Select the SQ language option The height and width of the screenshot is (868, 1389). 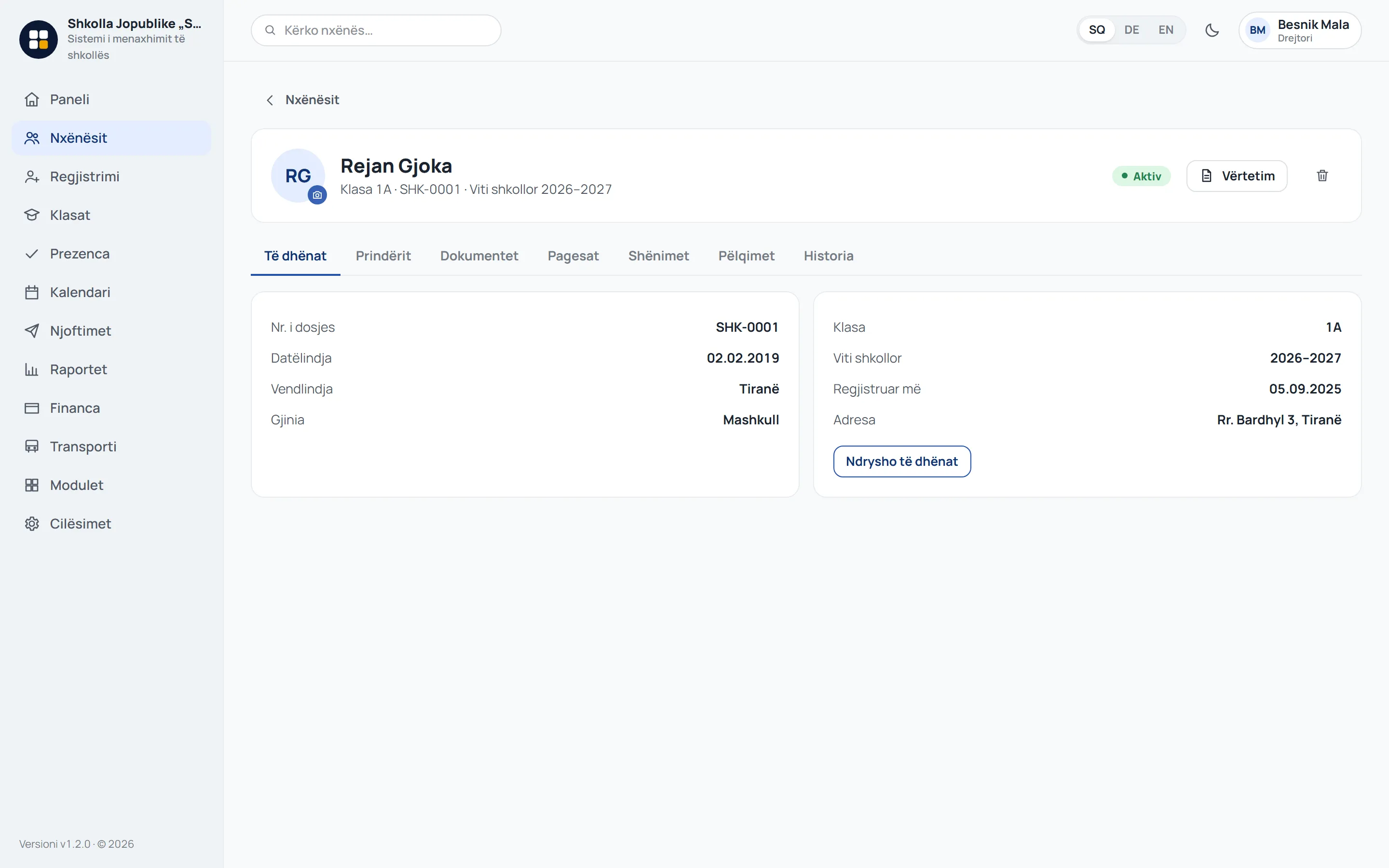tap(1097, 30)
